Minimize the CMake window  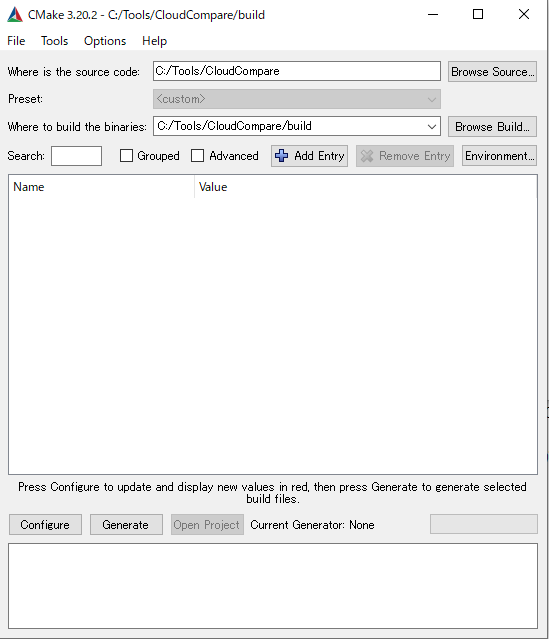[x=433, y=15]
